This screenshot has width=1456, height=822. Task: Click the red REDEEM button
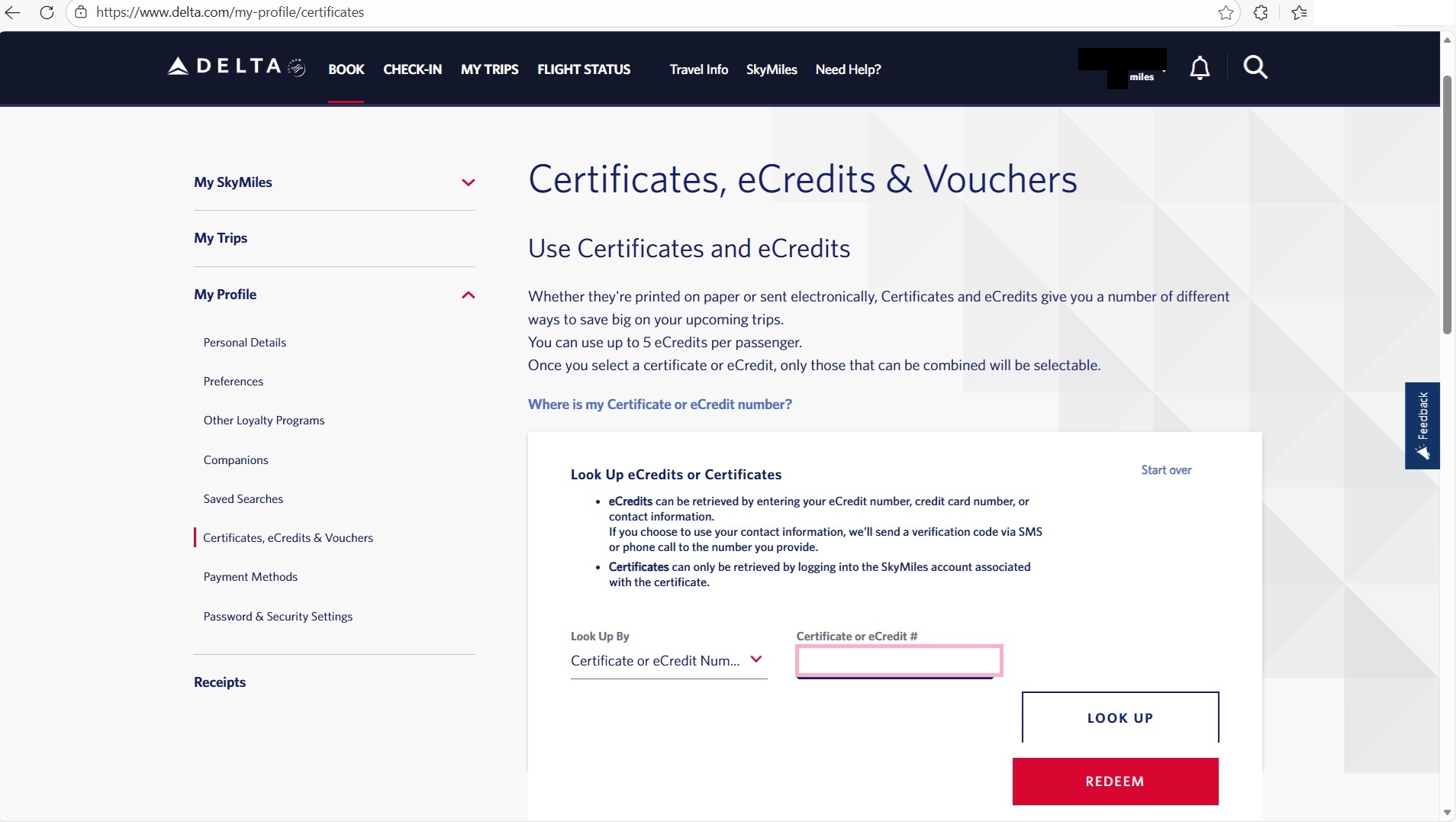tap(1115, 782)
